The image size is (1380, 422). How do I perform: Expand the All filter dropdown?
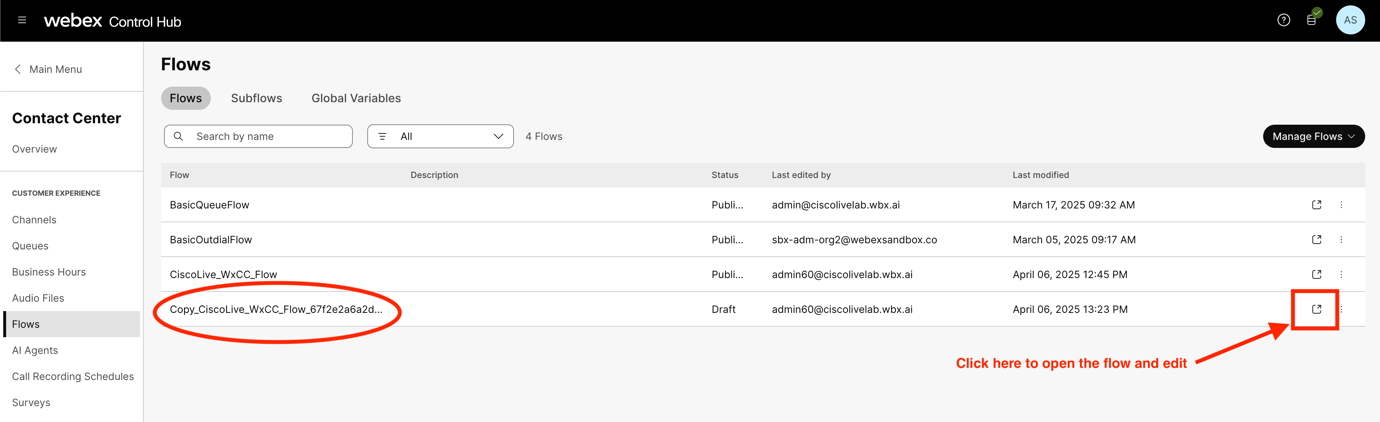point(440,136)
